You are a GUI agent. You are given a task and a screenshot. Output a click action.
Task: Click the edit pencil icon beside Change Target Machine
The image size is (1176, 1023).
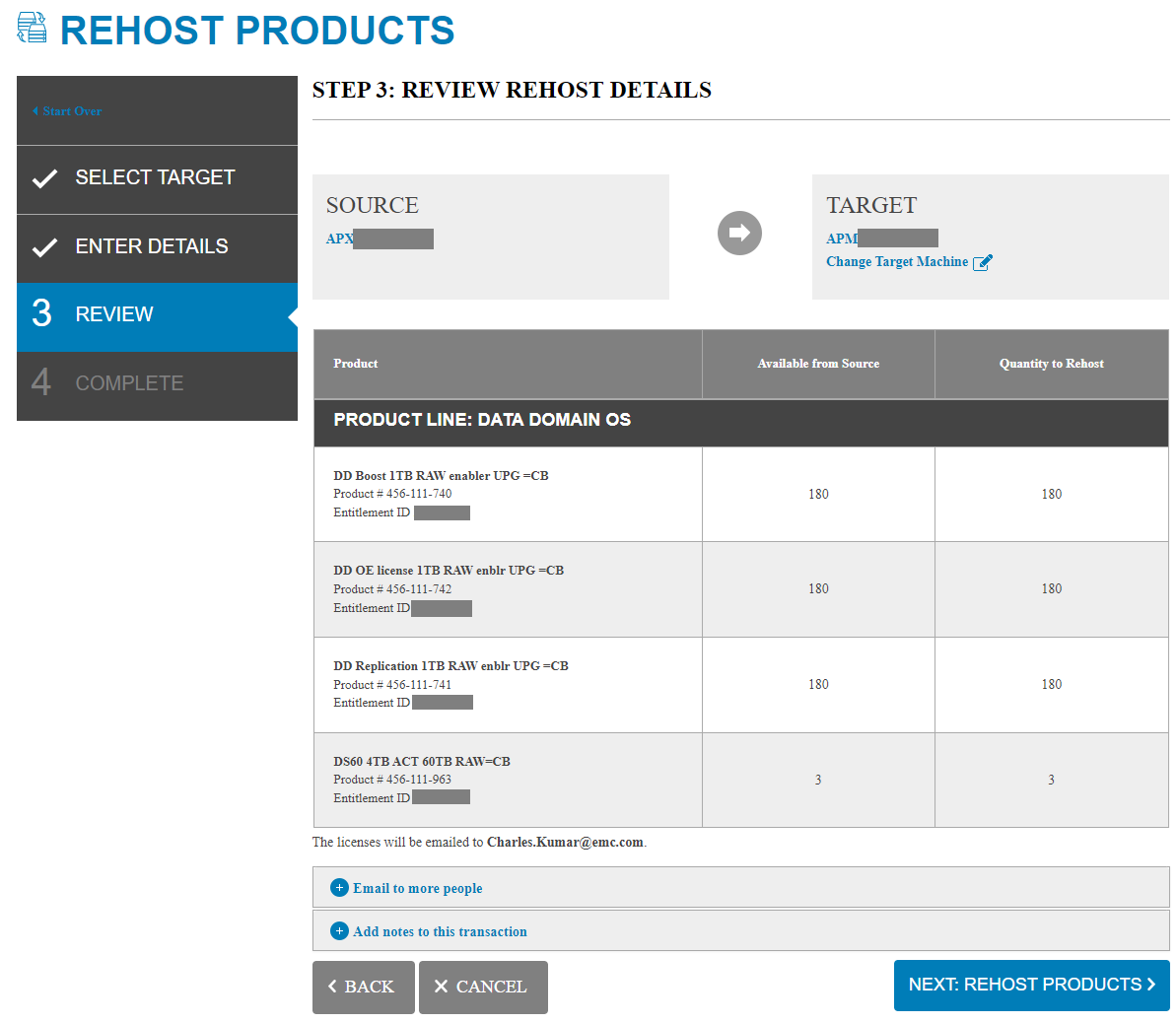coord(983,262)
